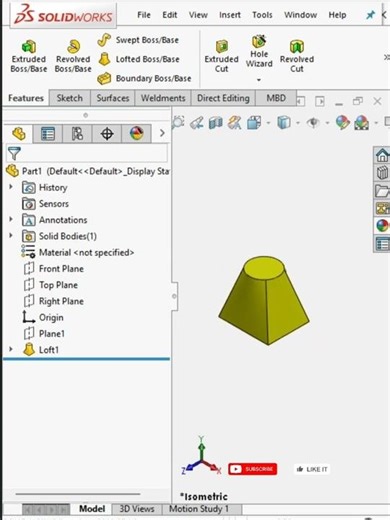The image size is (390, 520).
Task: Open the FeatureManager design tree tab
Action: click(x=18, y=134)
